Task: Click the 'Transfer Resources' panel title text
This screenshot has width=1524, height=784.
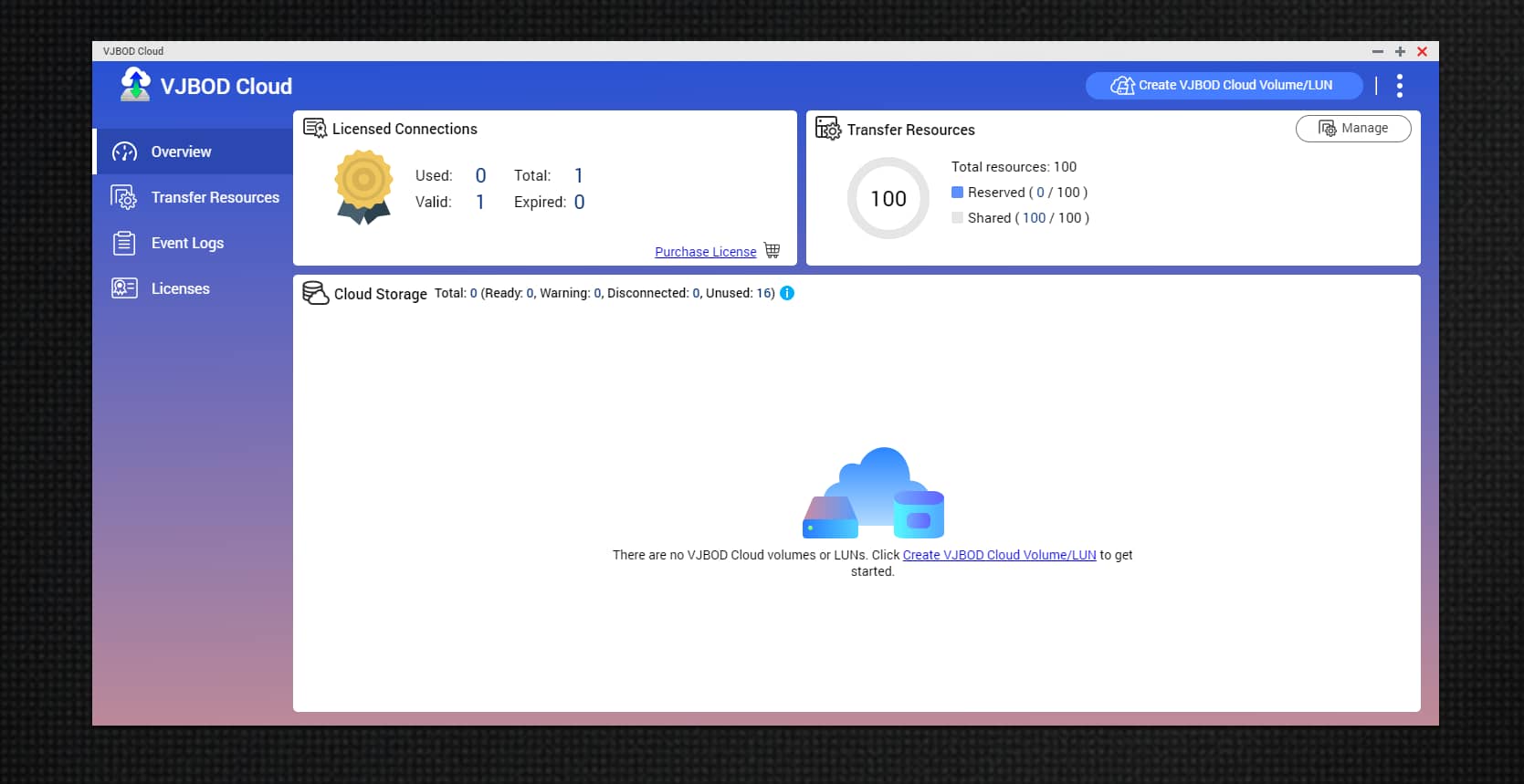Action: coord(910,130)
